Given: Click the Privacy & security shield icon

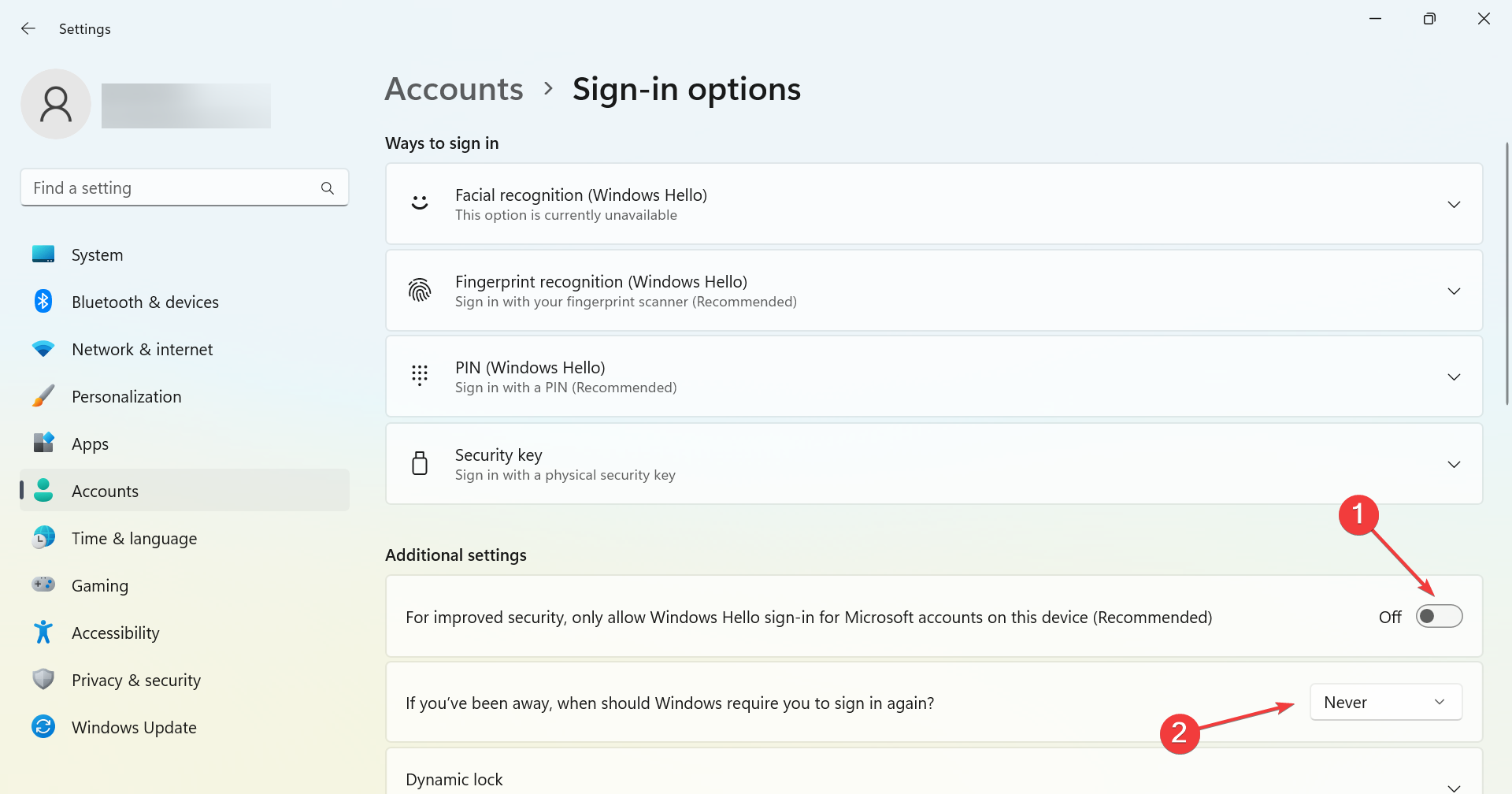Looking at the screenshot, I should coord(43,680).
